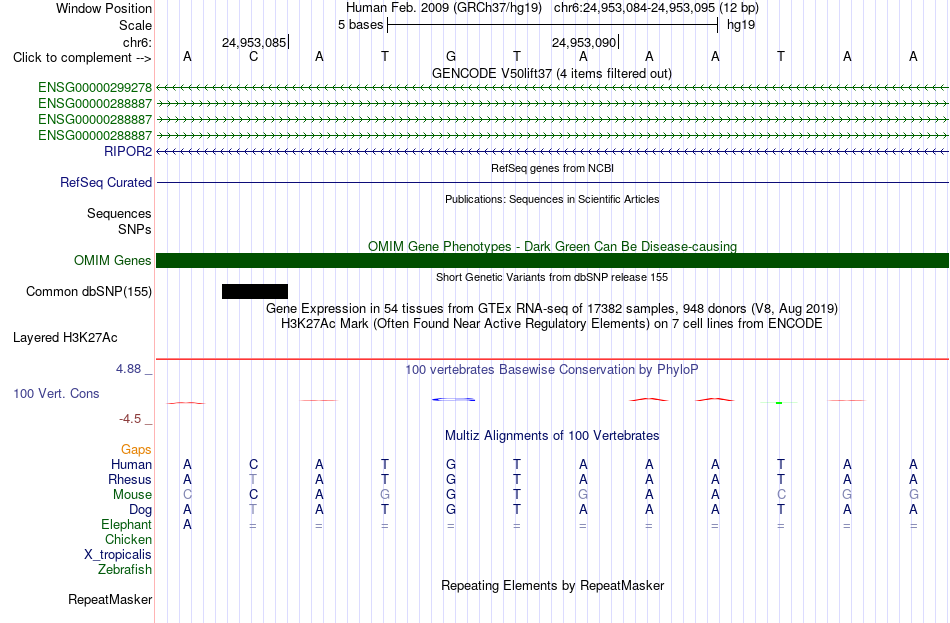Select the Rhesus species row label
Screen dimensions: 950x623
tap(130, 480)
